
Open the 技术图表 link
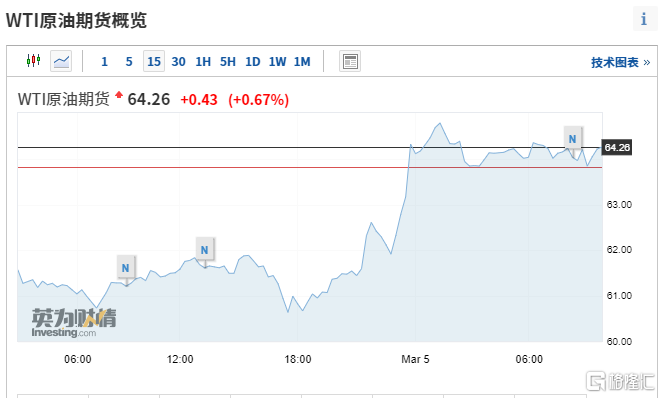(621, 62)
